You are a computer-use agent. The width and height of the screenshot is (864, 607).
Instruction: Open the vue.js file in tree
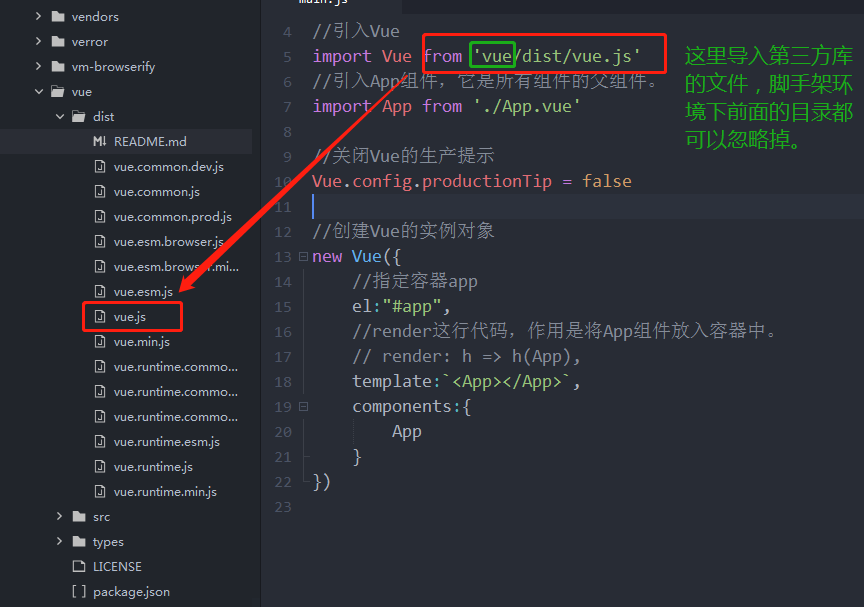click(x=129, y=317)
